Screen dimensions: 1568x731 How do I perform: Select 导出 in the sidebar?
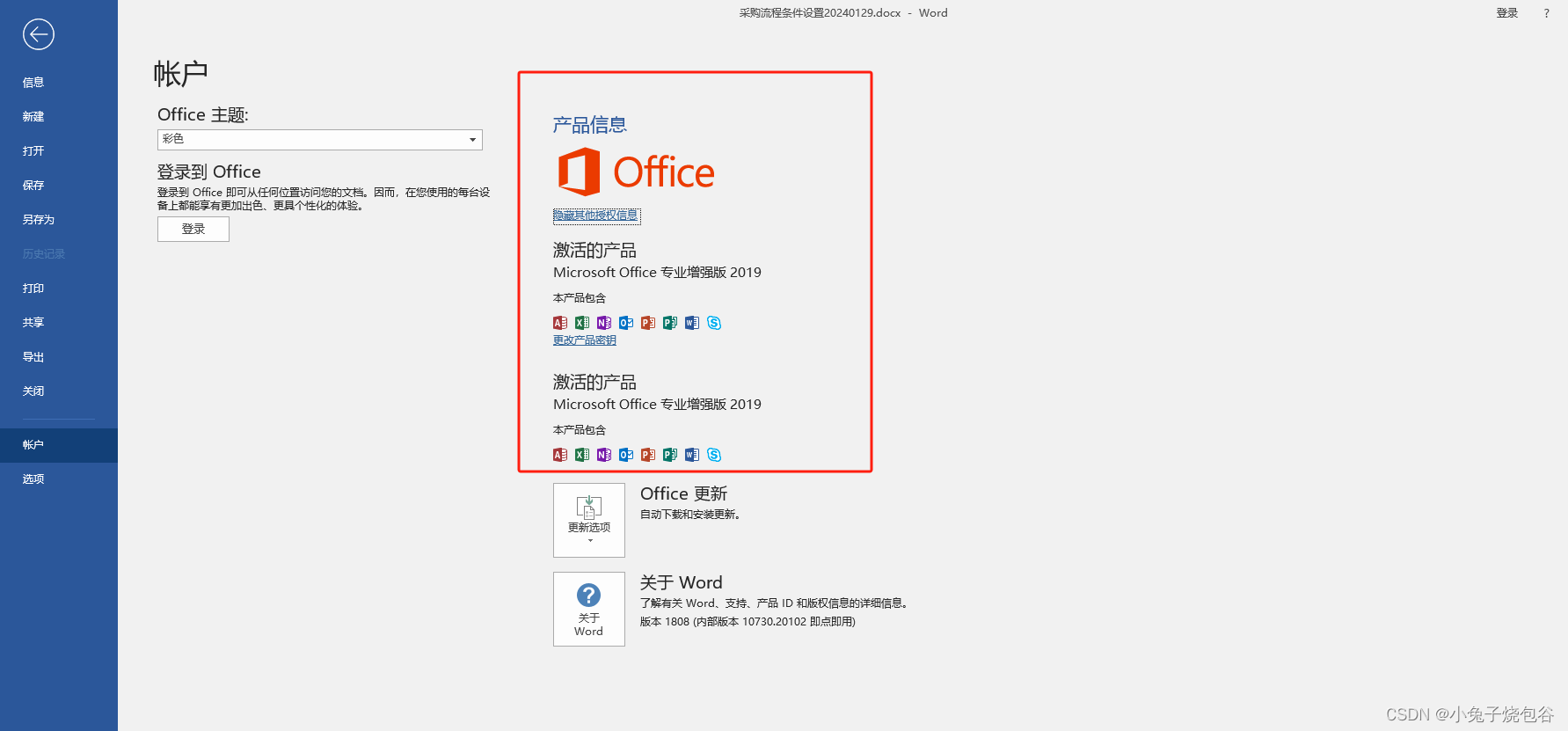pyautogui.click(x=59, y=356)
